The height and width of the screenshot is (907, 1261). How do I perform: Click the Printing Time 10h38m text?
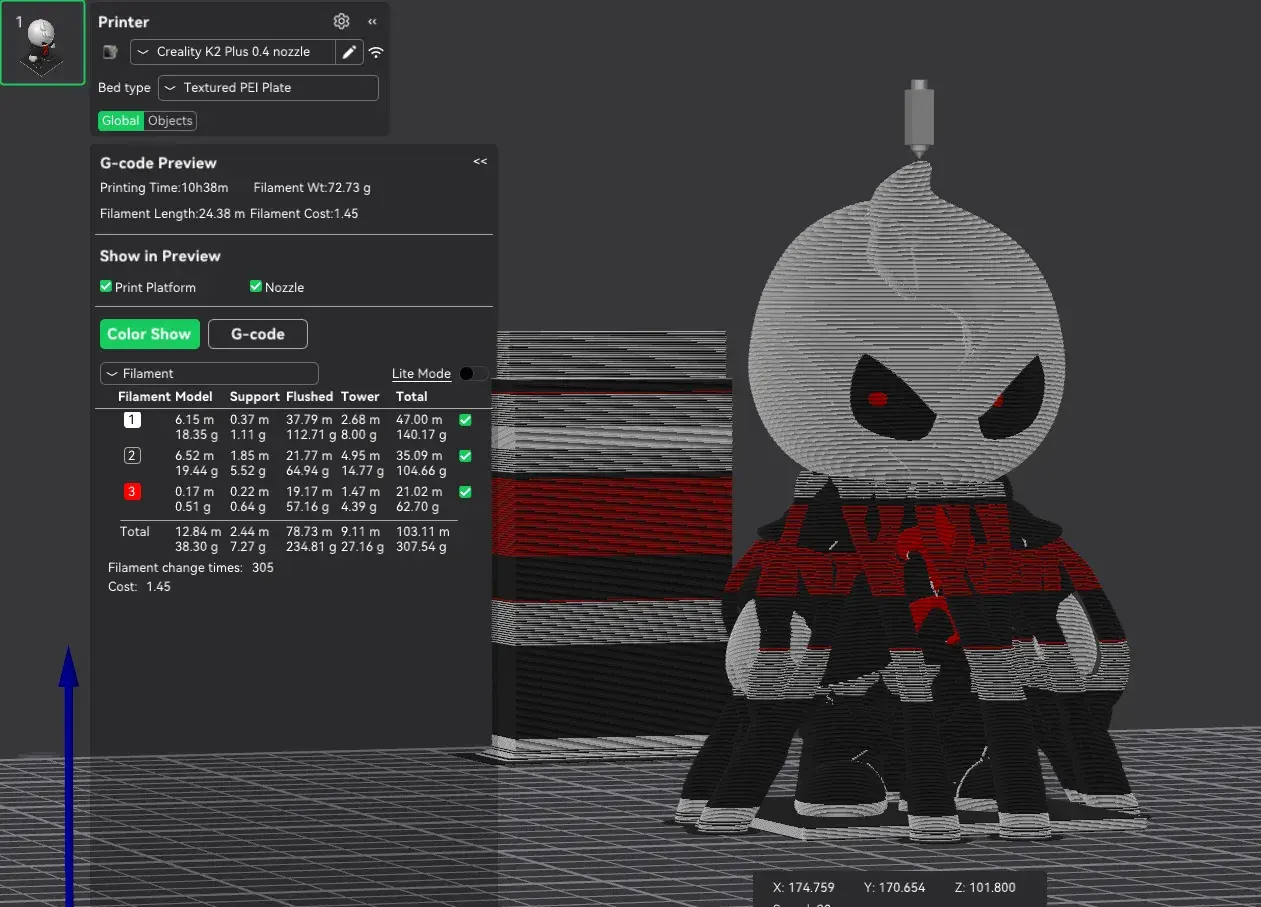[164, 188]
